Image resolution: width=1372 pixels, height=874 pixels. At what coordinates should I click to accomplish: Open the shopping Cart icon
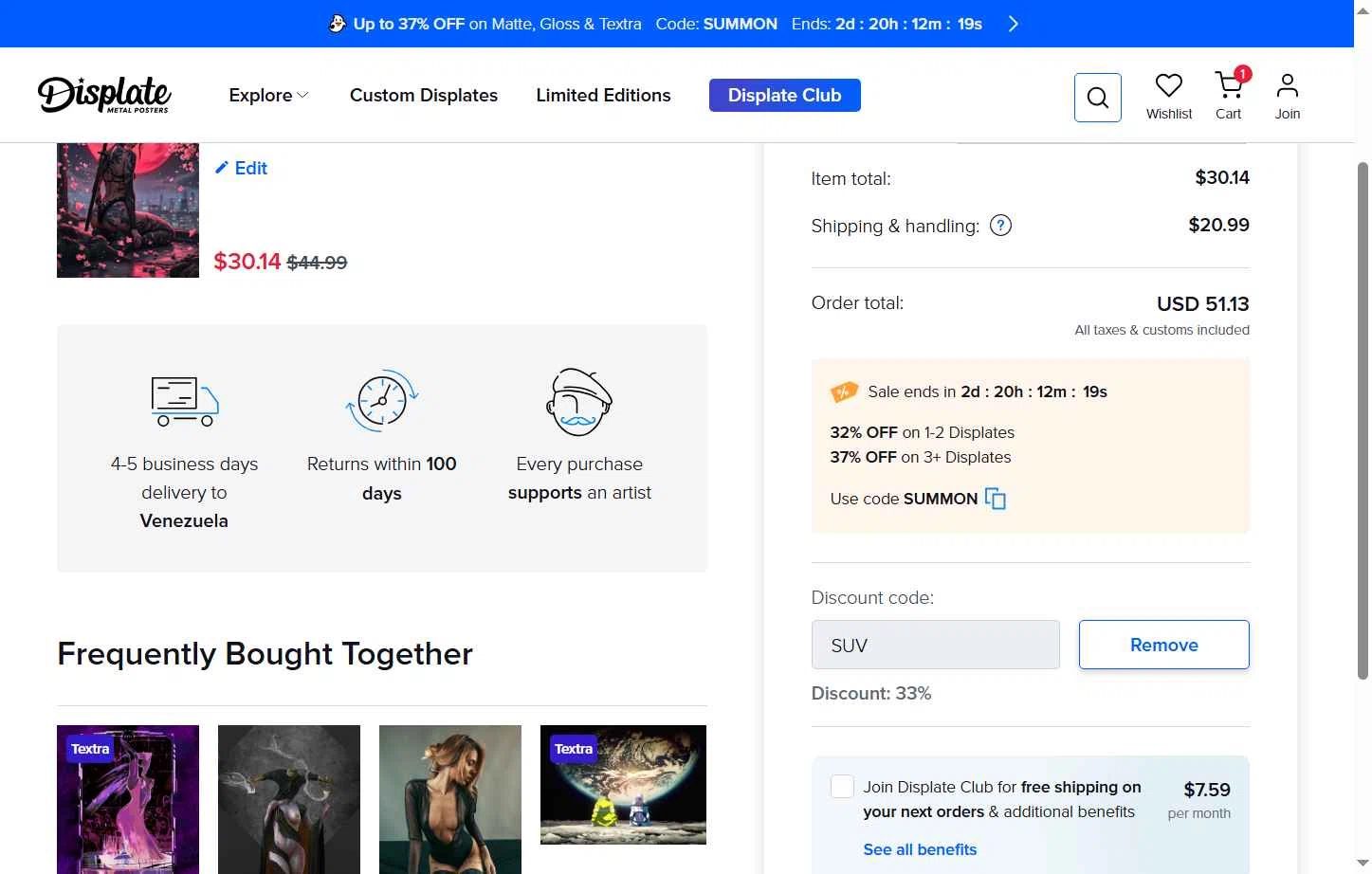1229,87
